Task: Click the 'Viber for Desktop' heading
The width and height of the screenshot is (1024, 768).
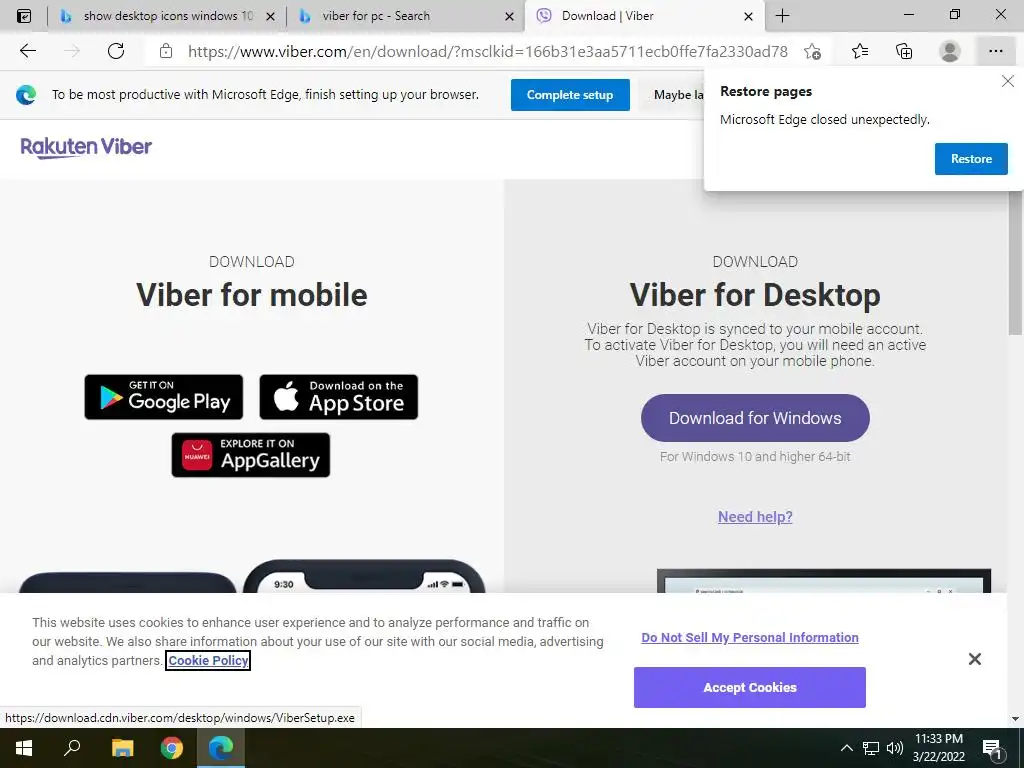Action: click(755, 295)
